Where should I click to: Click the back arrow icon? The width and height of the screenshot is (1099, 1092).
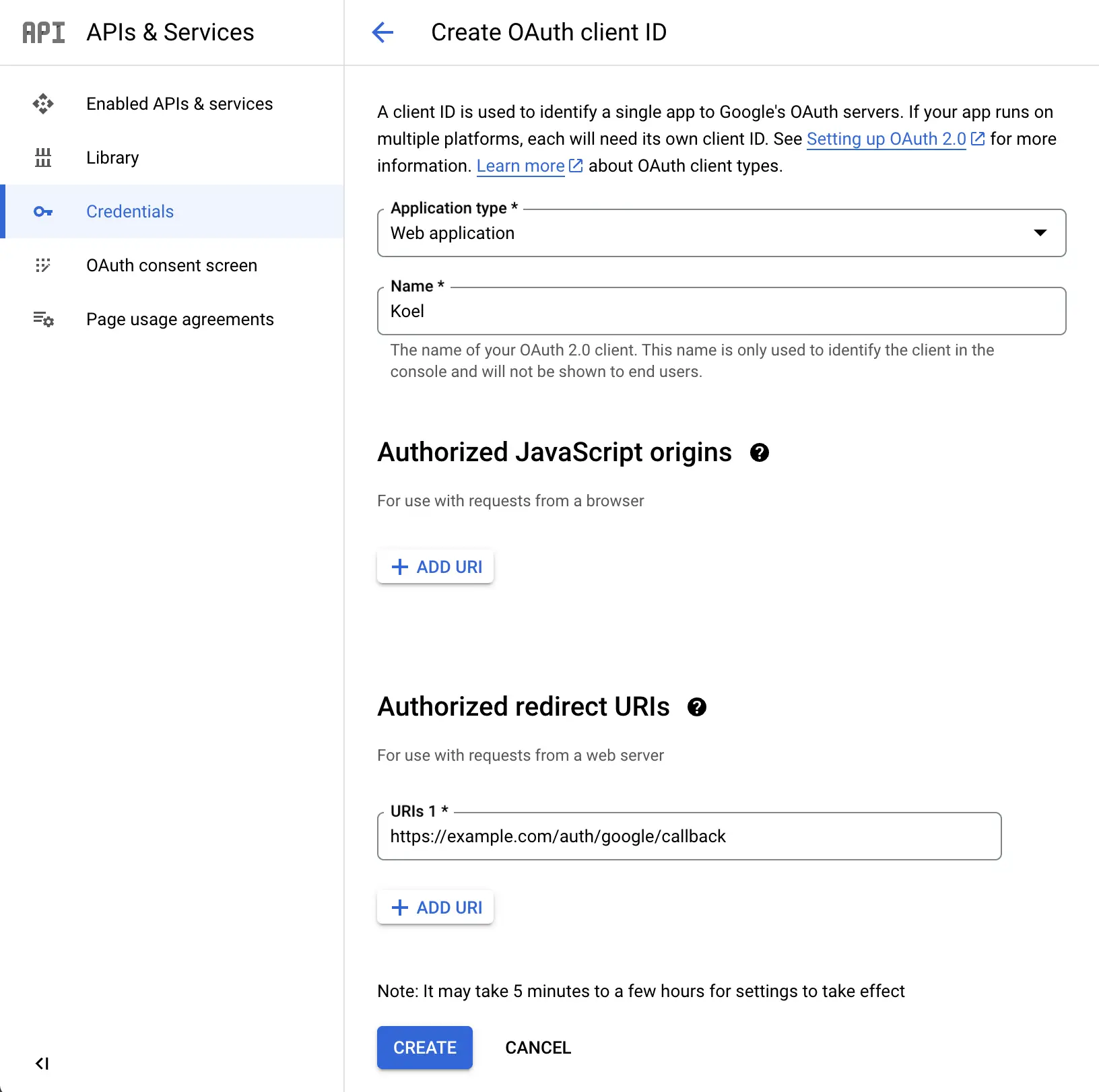point(382,32)
